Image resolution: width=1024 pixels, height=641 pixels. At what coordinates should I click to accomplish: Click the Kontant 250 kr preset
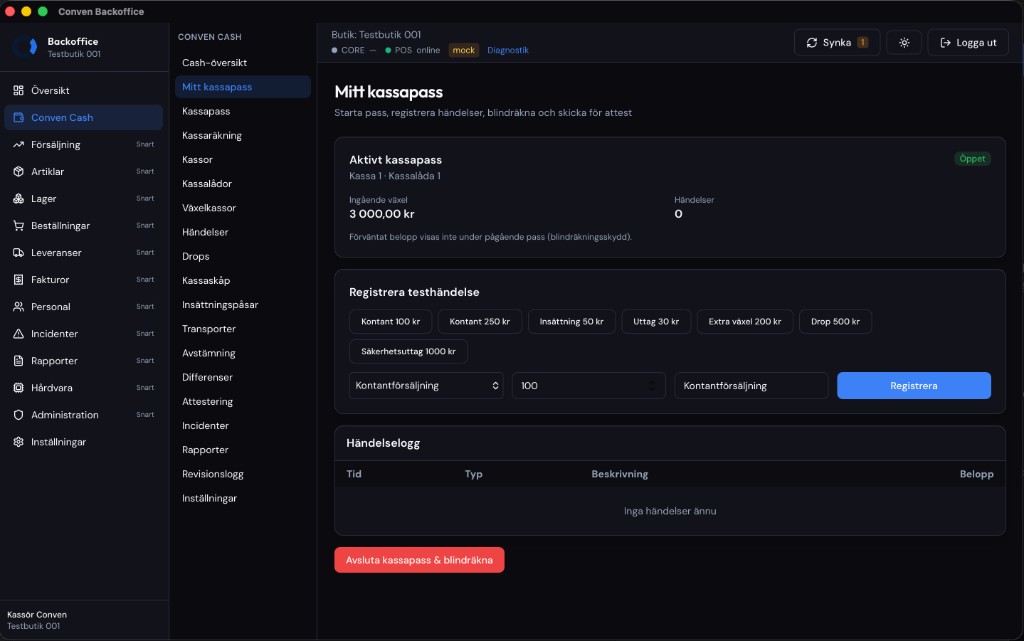[x=479, y=321]
